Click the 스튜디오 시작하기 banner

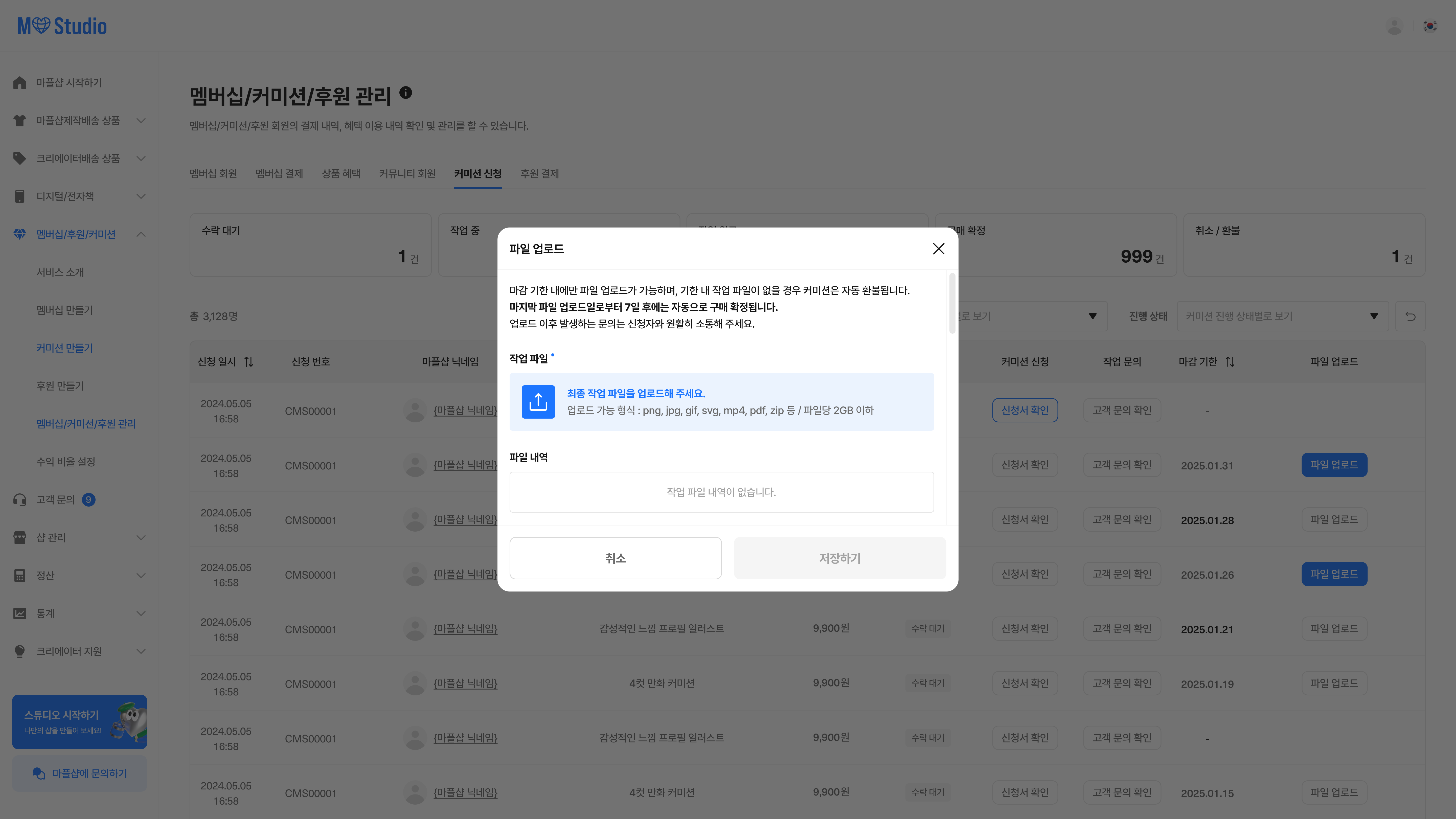[79, 722]
